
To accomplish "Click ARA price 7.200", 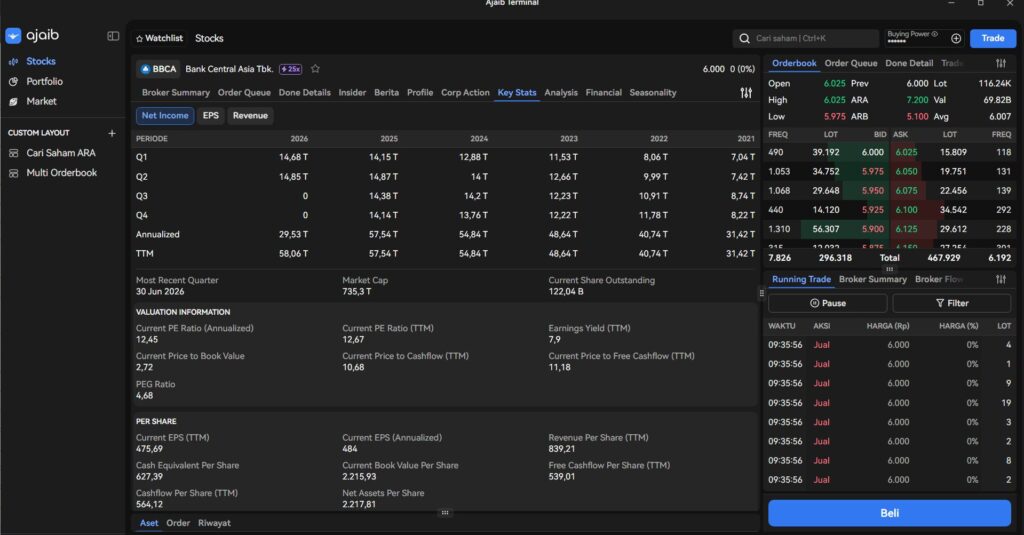I will (917, 100).
